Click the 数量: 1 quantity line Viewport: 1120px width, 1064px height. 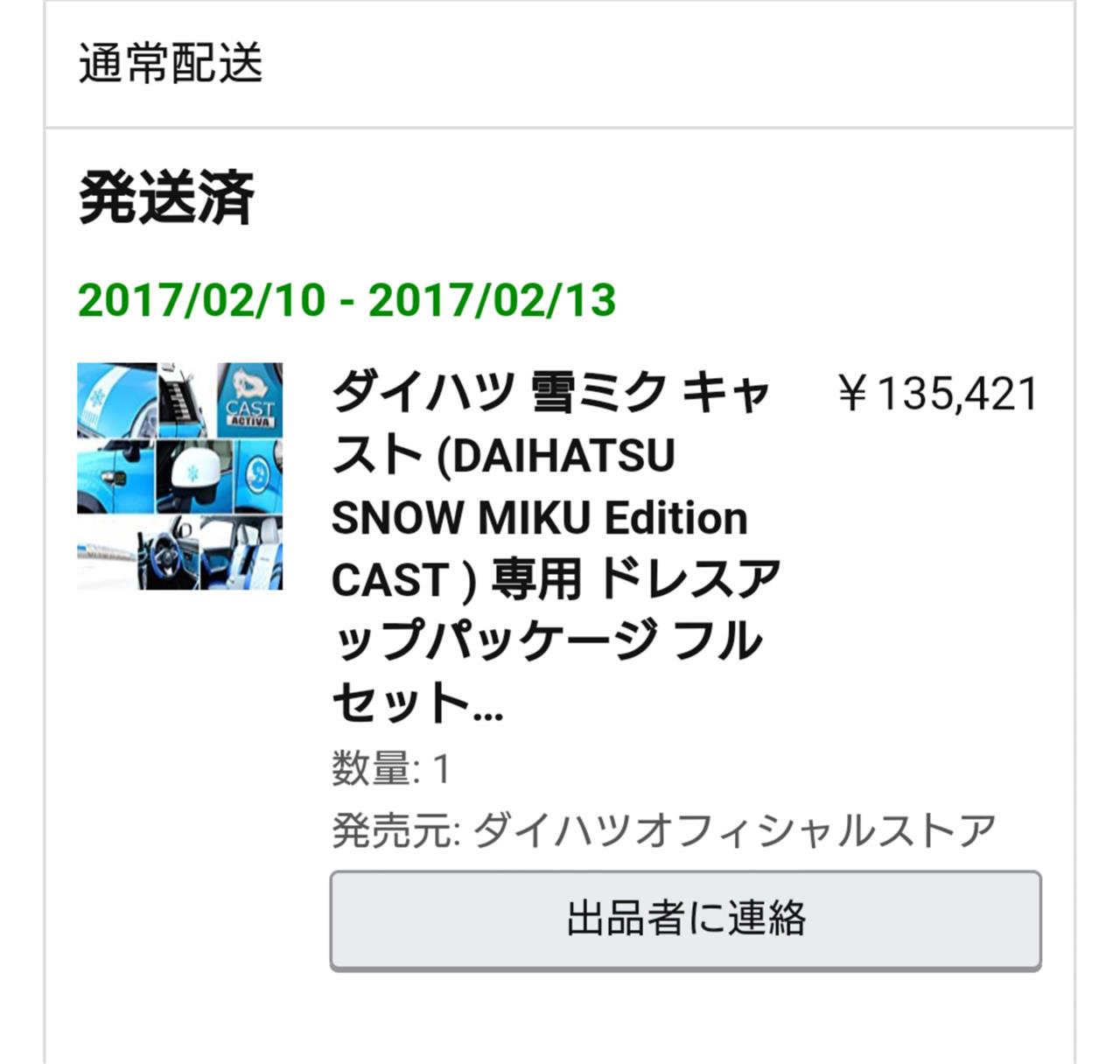(x=390, y=769)
